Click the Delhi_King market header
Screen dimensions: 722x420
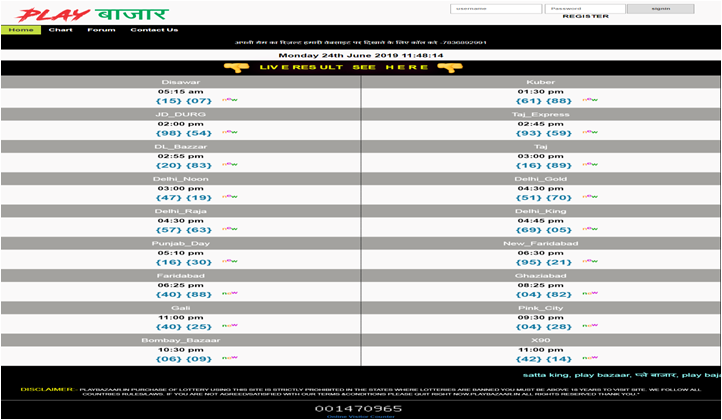(541, 211)
